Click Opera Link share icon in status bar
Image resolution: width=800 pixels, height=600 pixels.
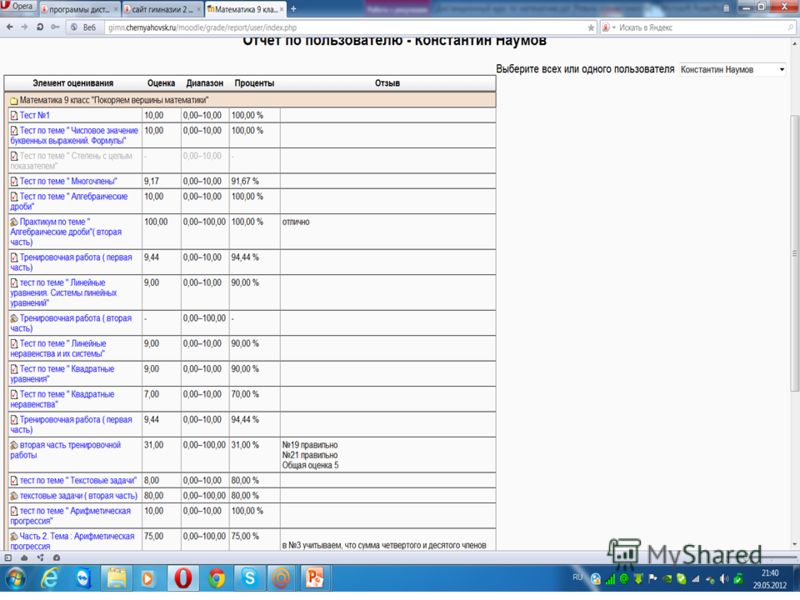pos(40,558)
